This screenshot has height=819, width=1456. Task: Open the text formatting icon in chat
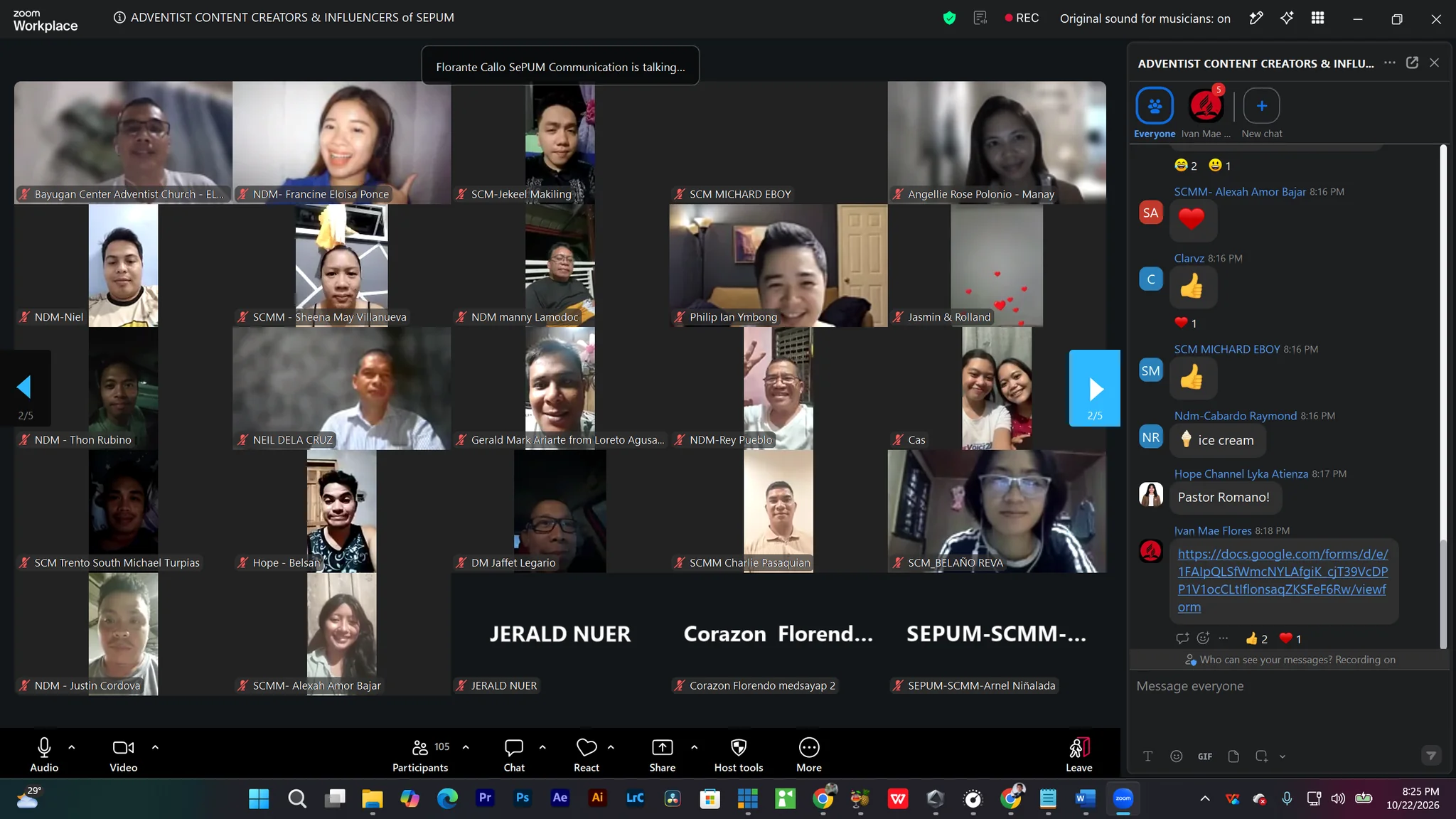click(x=1147, y=756)
